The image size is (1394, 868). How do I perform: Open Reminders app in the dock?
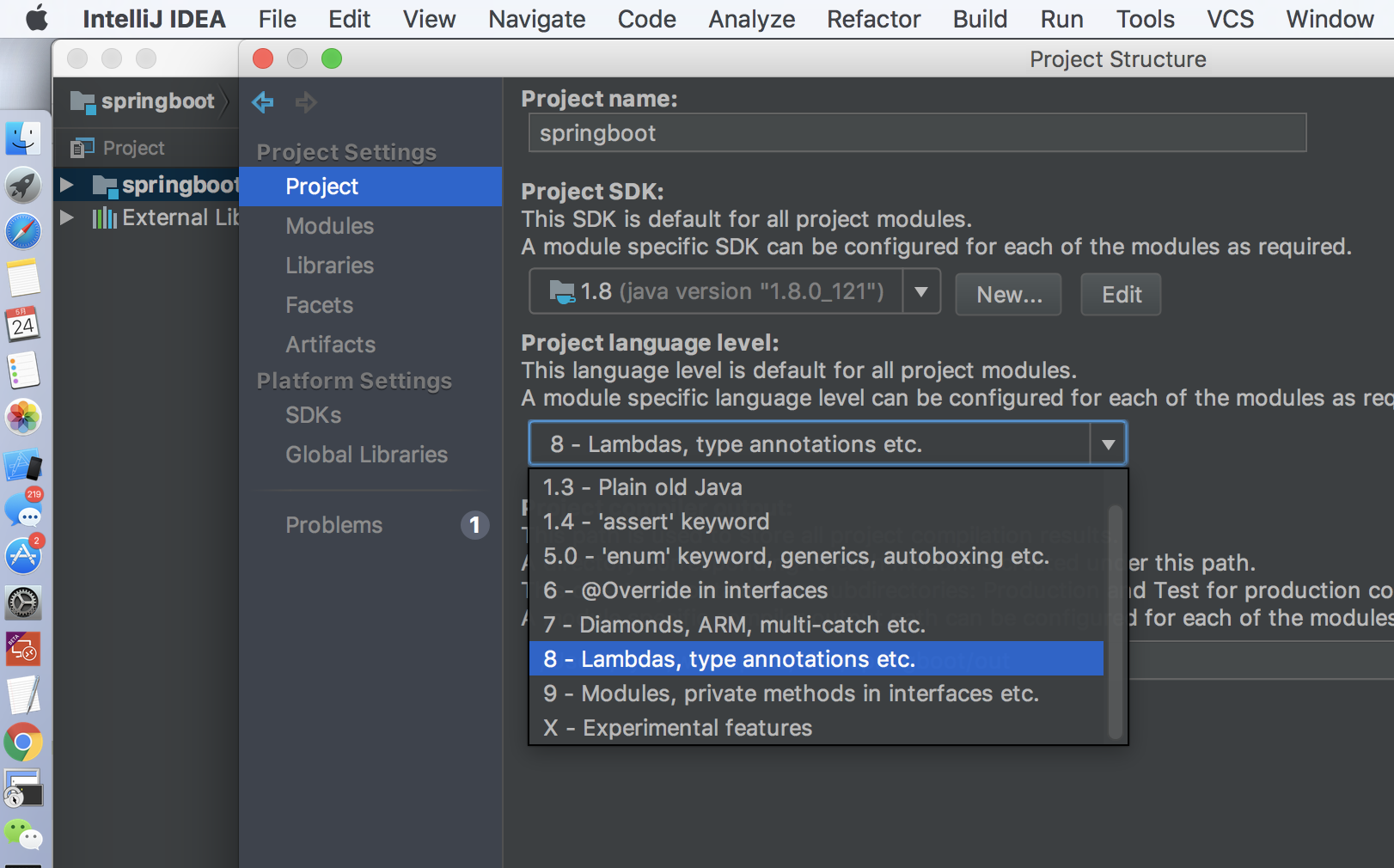(23, 370)
